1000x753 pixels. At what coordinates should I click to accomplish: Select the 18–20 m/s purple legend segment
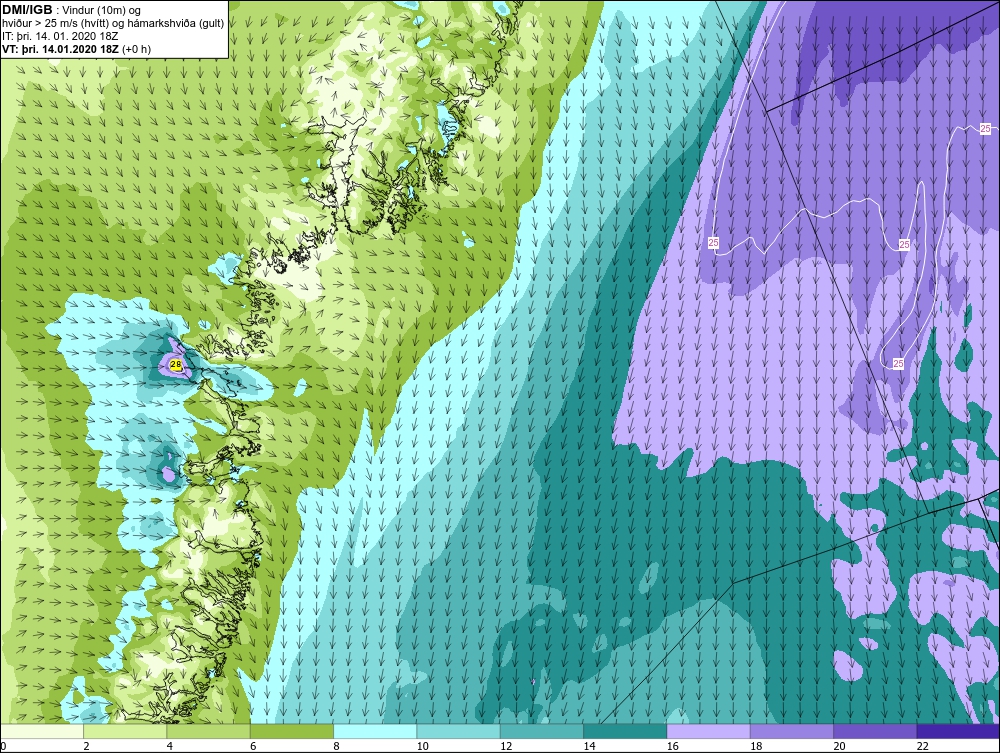792,731
